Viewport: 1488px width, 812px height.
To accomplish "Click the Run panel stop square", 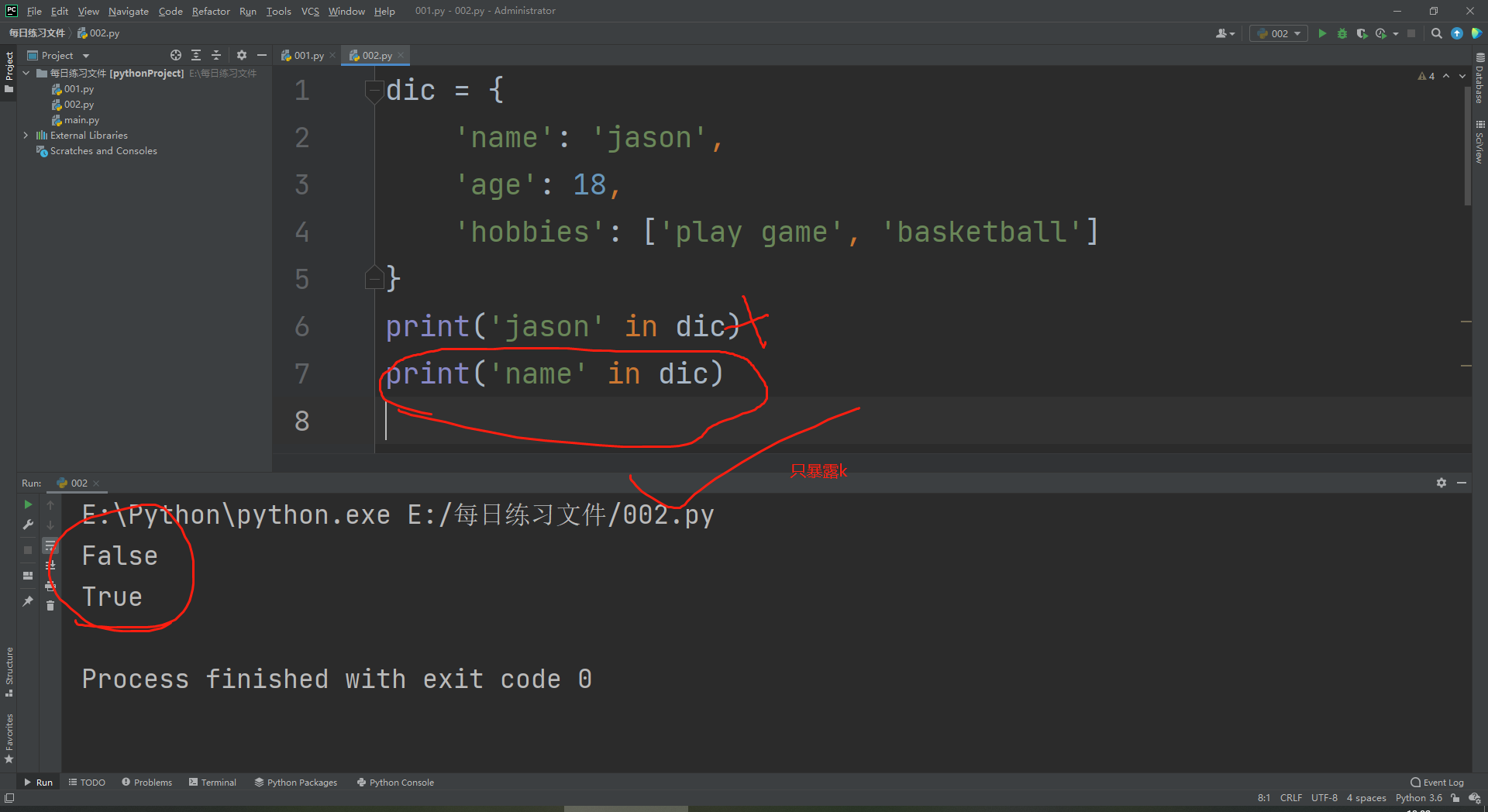I will coord(28,549).
